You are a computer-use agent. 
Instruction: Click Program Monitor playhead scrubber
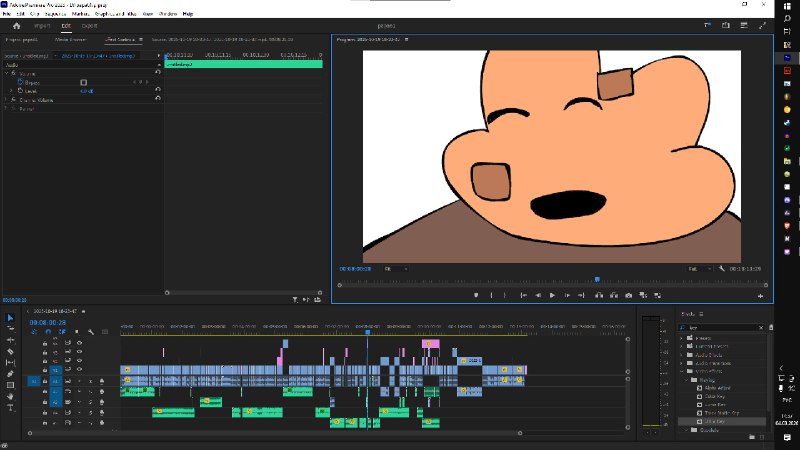(x=597, y=280)
